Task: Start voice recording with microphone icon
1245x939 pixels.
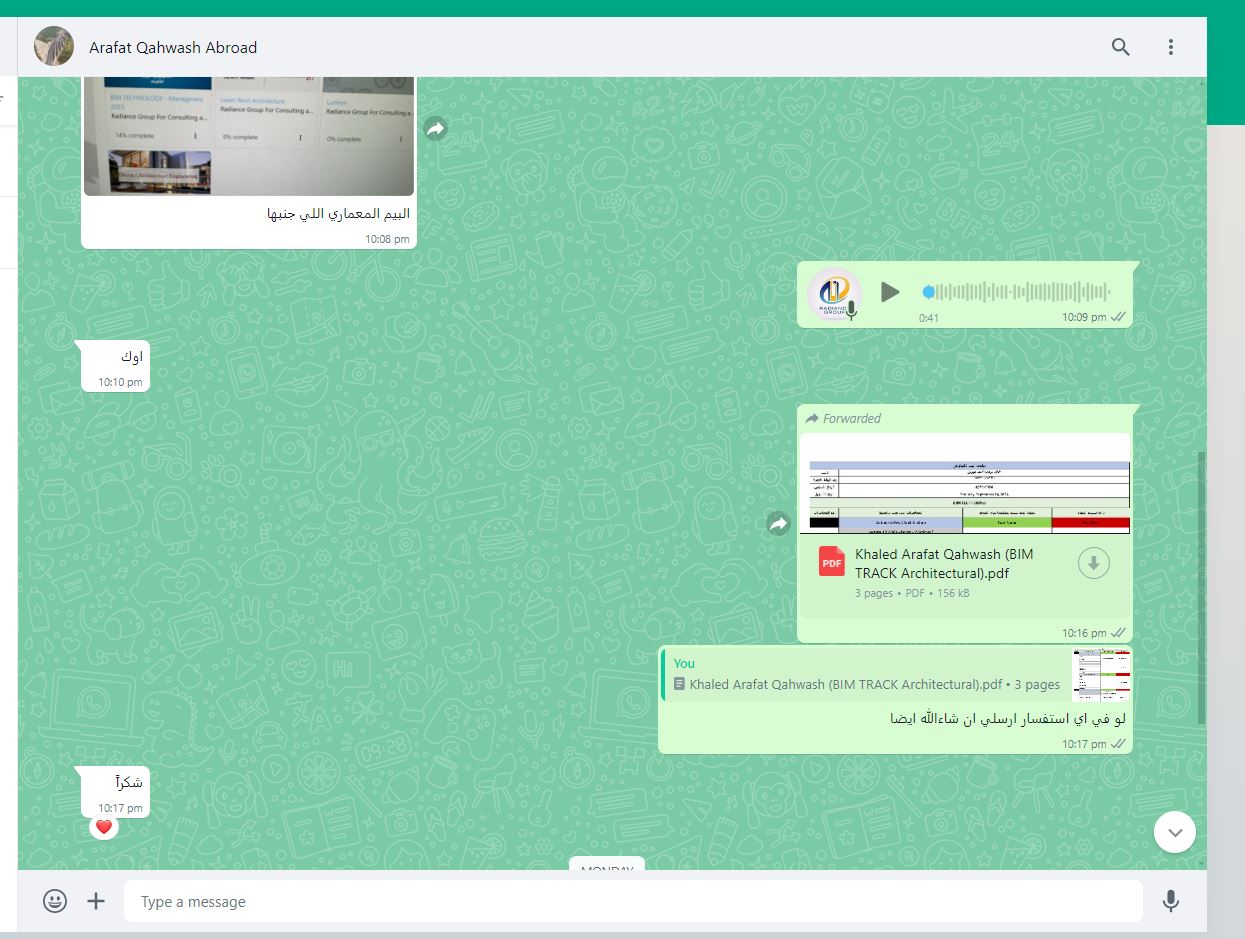Action: [1171, 901]
